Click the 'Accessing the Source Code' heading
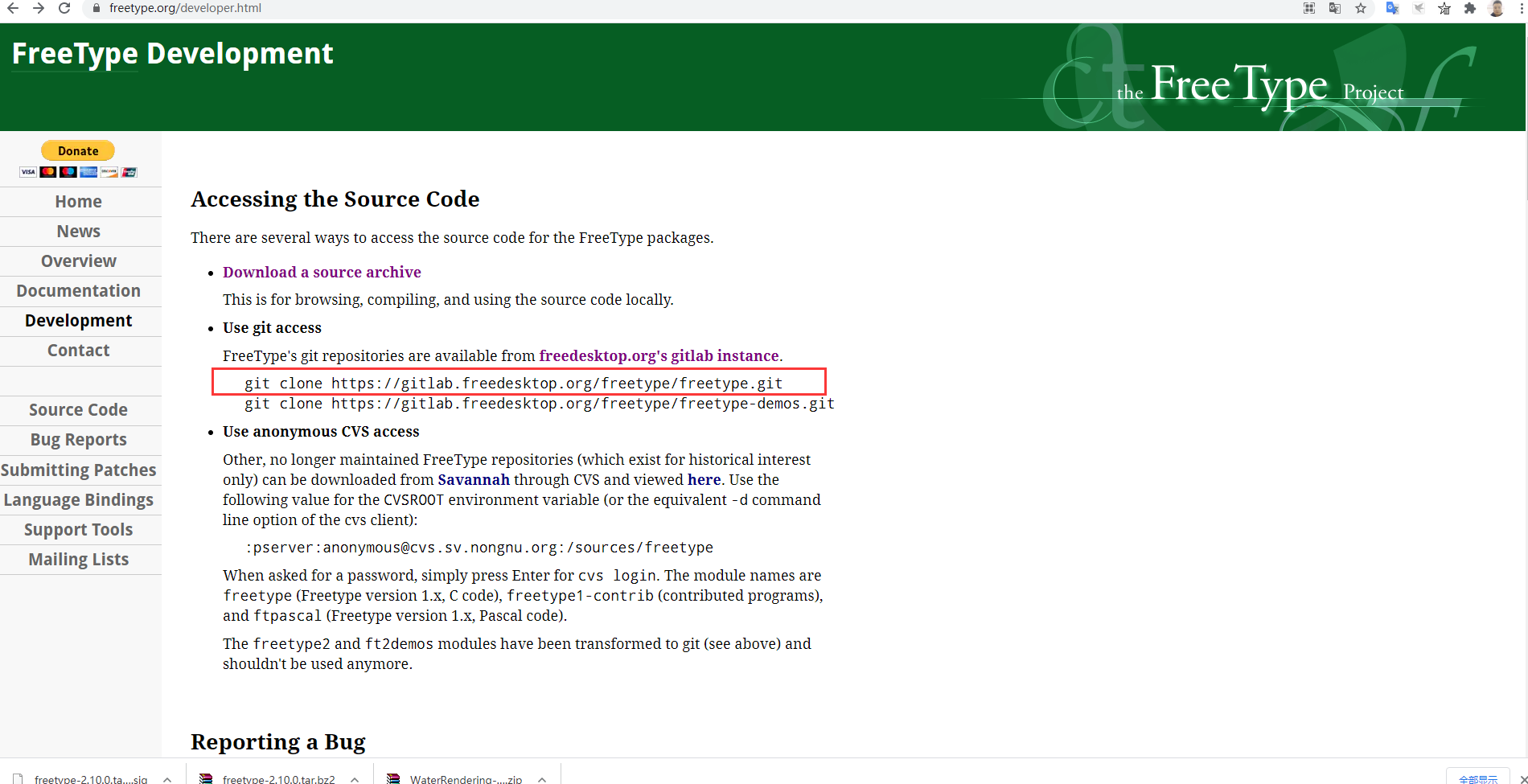 [335, 199]
